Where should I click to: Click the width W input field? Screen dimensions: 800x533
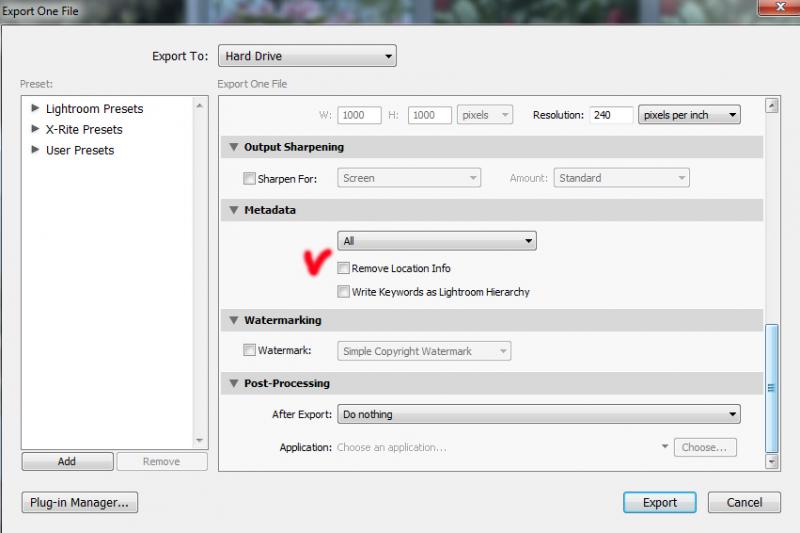[359, 115]
